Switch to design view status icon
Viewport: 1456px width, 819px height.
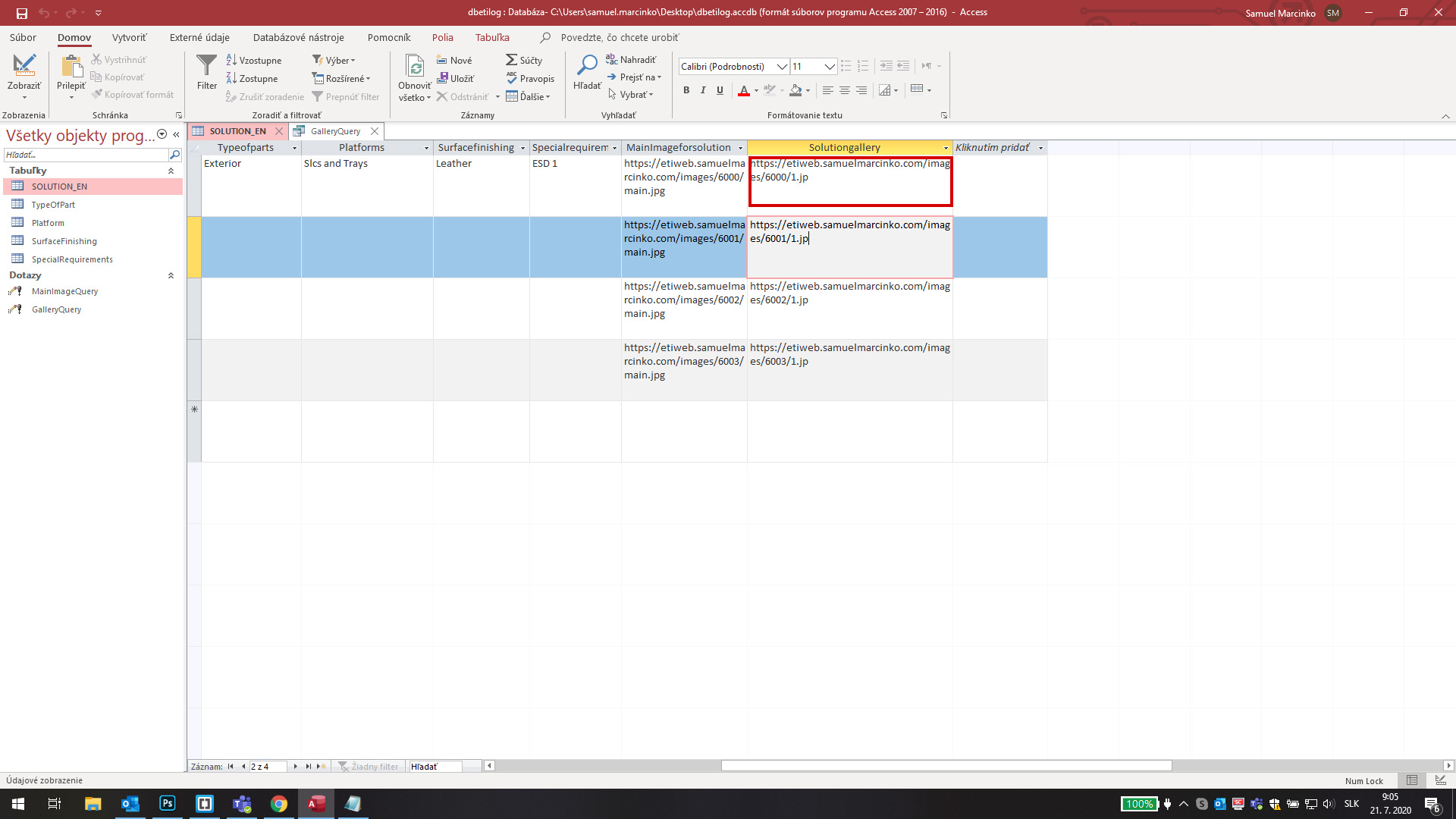point(1440,780)
